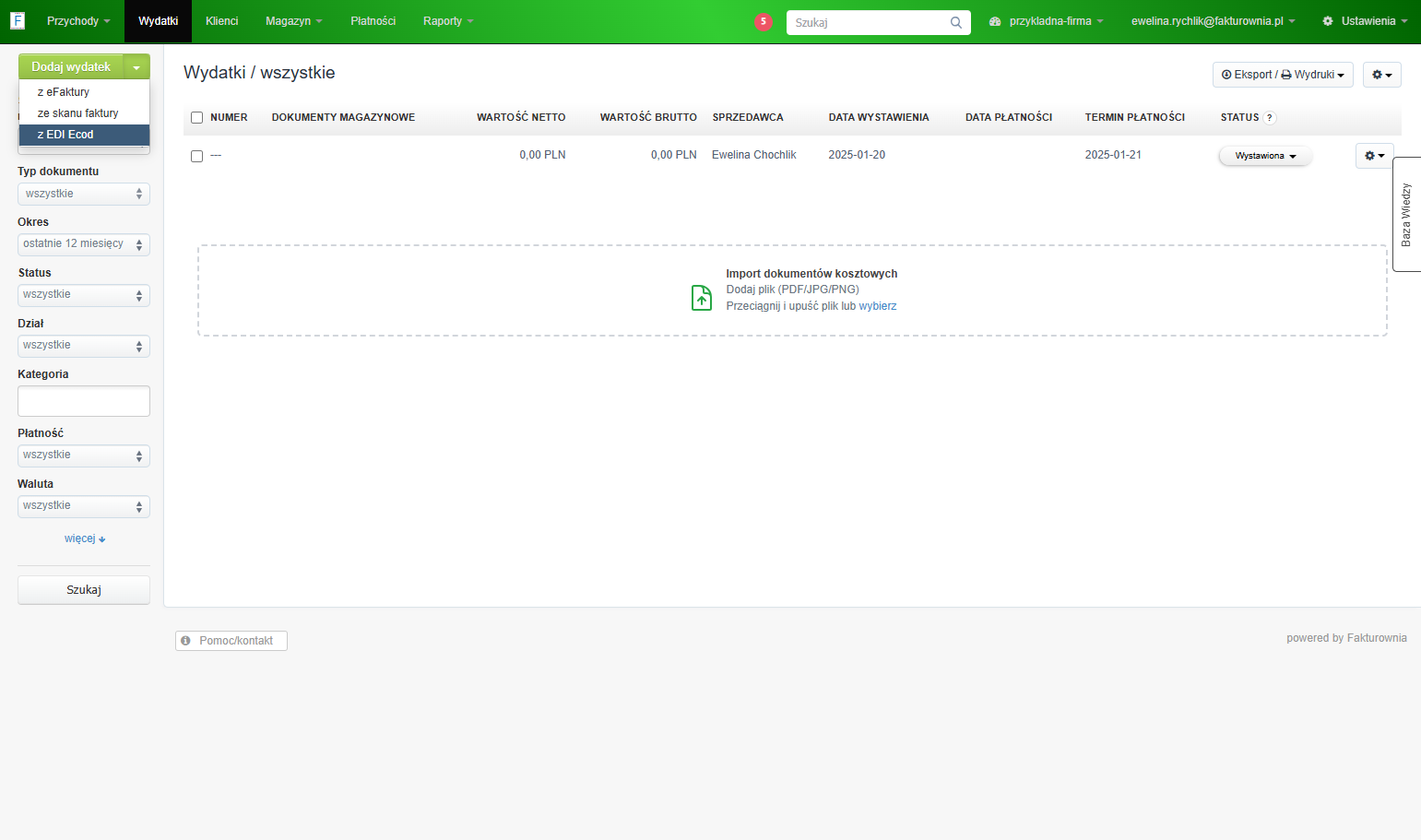The height and width of the screenshot is (840, 1421).
Task: Click the import document upload icon
Action: pyautogui.click(x=702, y=297)
